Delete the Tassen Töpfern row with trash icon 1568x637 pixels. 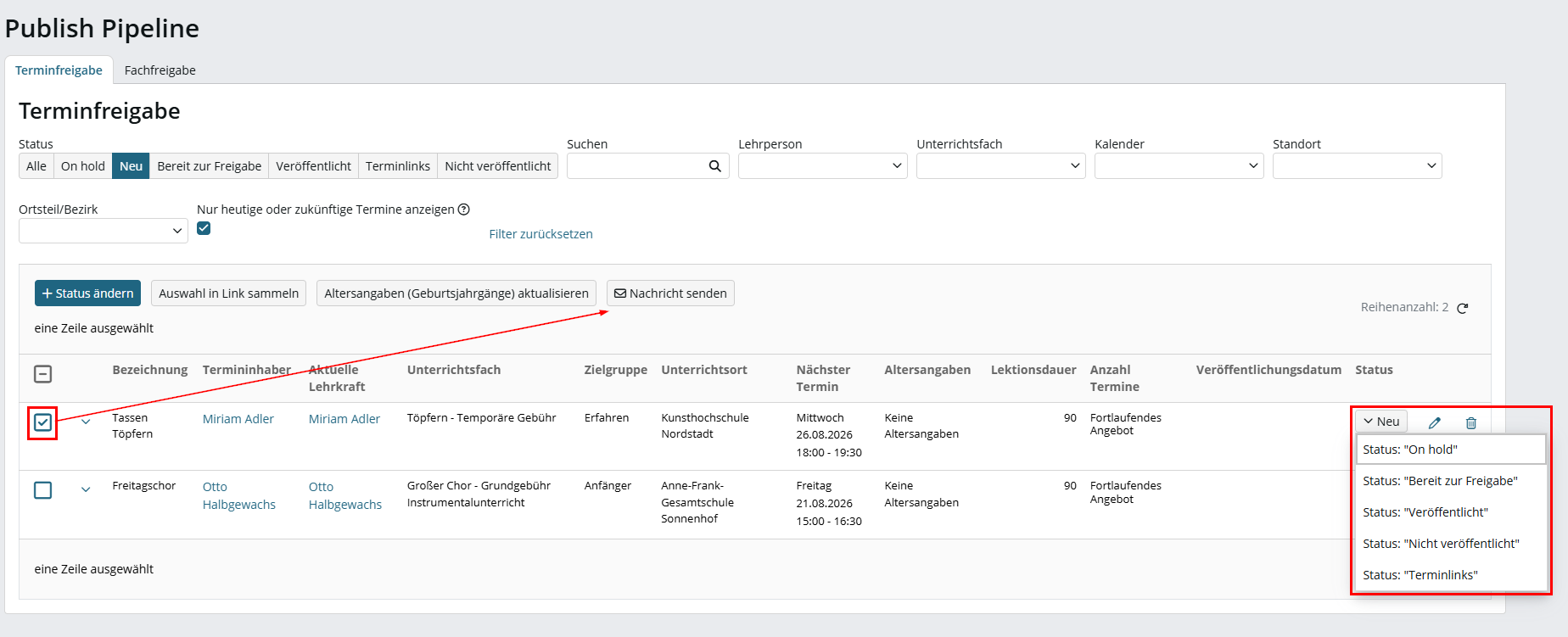pyautogui.click(x=1471, y=422)
